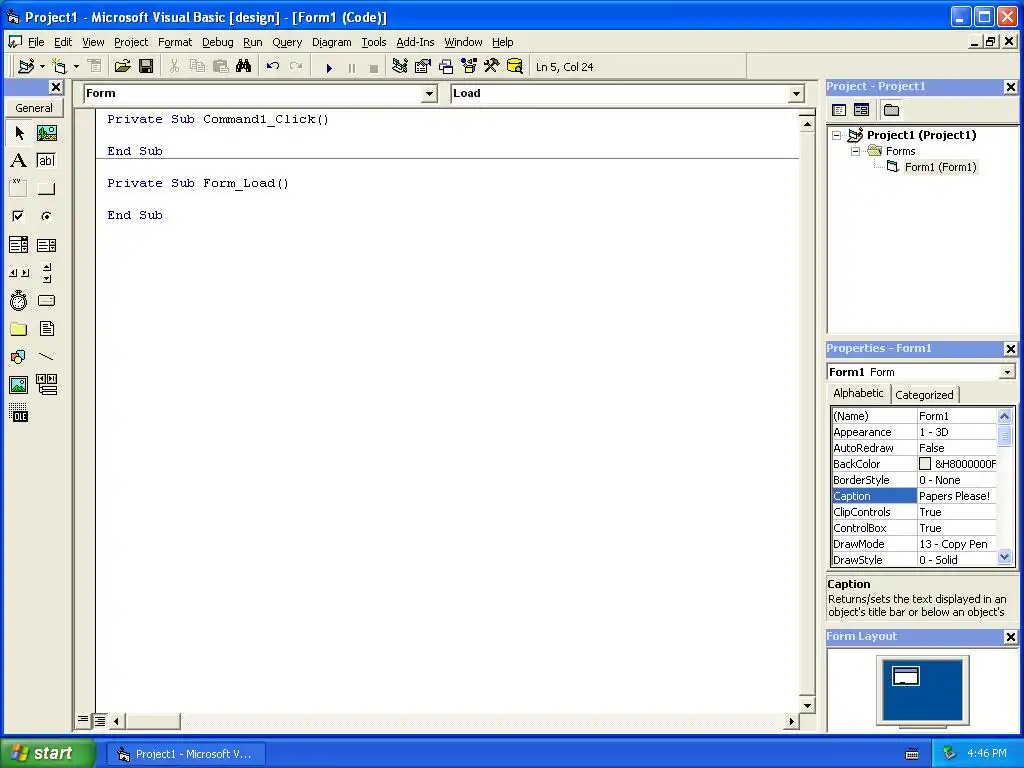
Task: Click the Break pause icon in the toolbar
Action: tap(351, 67)
